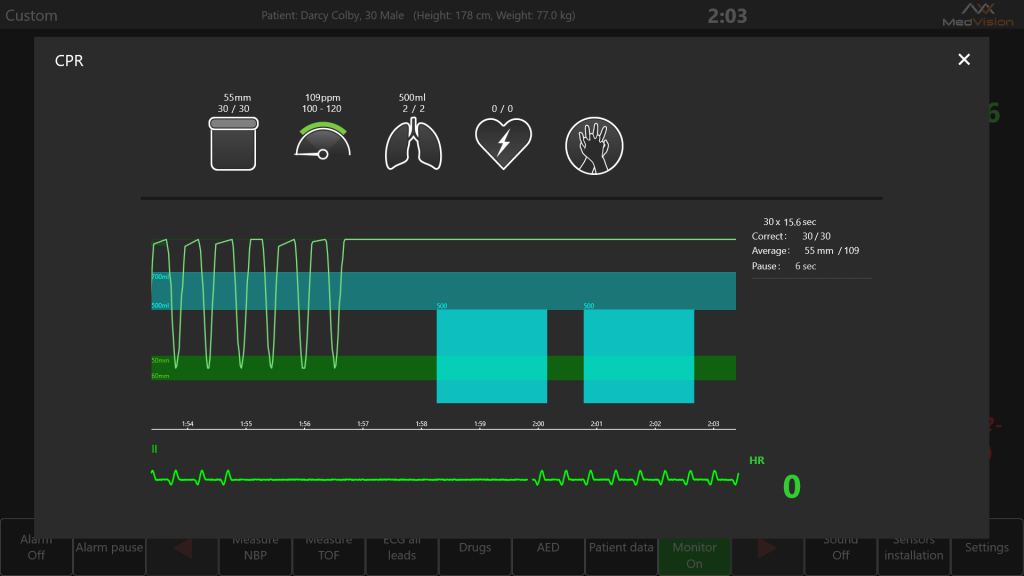Image resolution: width=1024 pixels, height=576 pixels.
Task: Click the Custom scenario label
Action: (31, 16)
